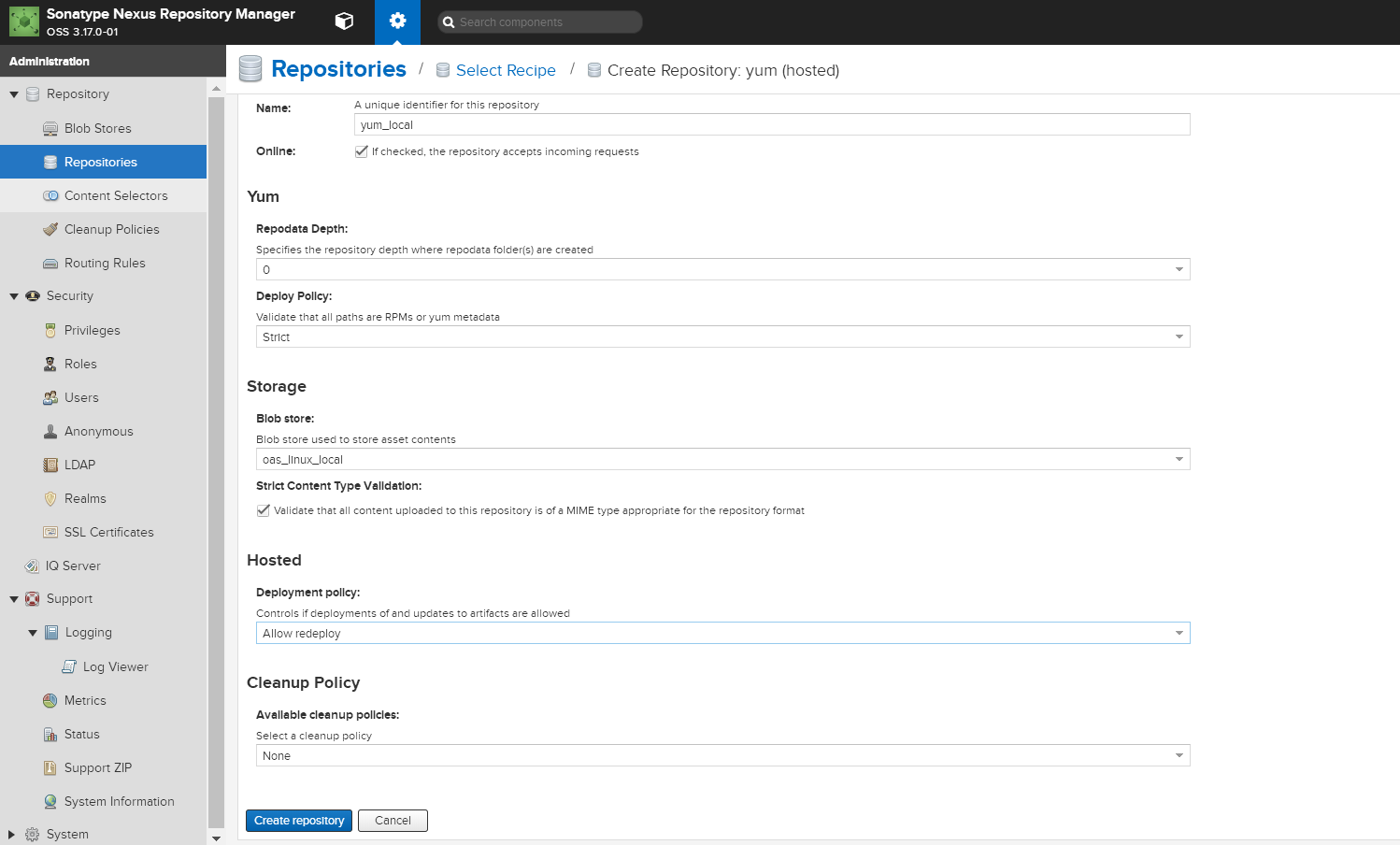Click the Repositories database icon in breadcrumb
1400x845 pixels.
click(250, 69)
